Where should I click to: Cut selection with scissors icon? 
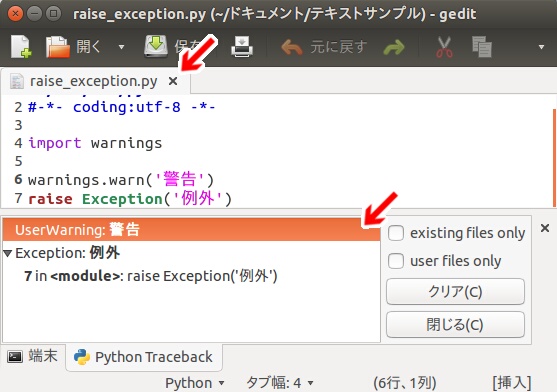(444, 47)
